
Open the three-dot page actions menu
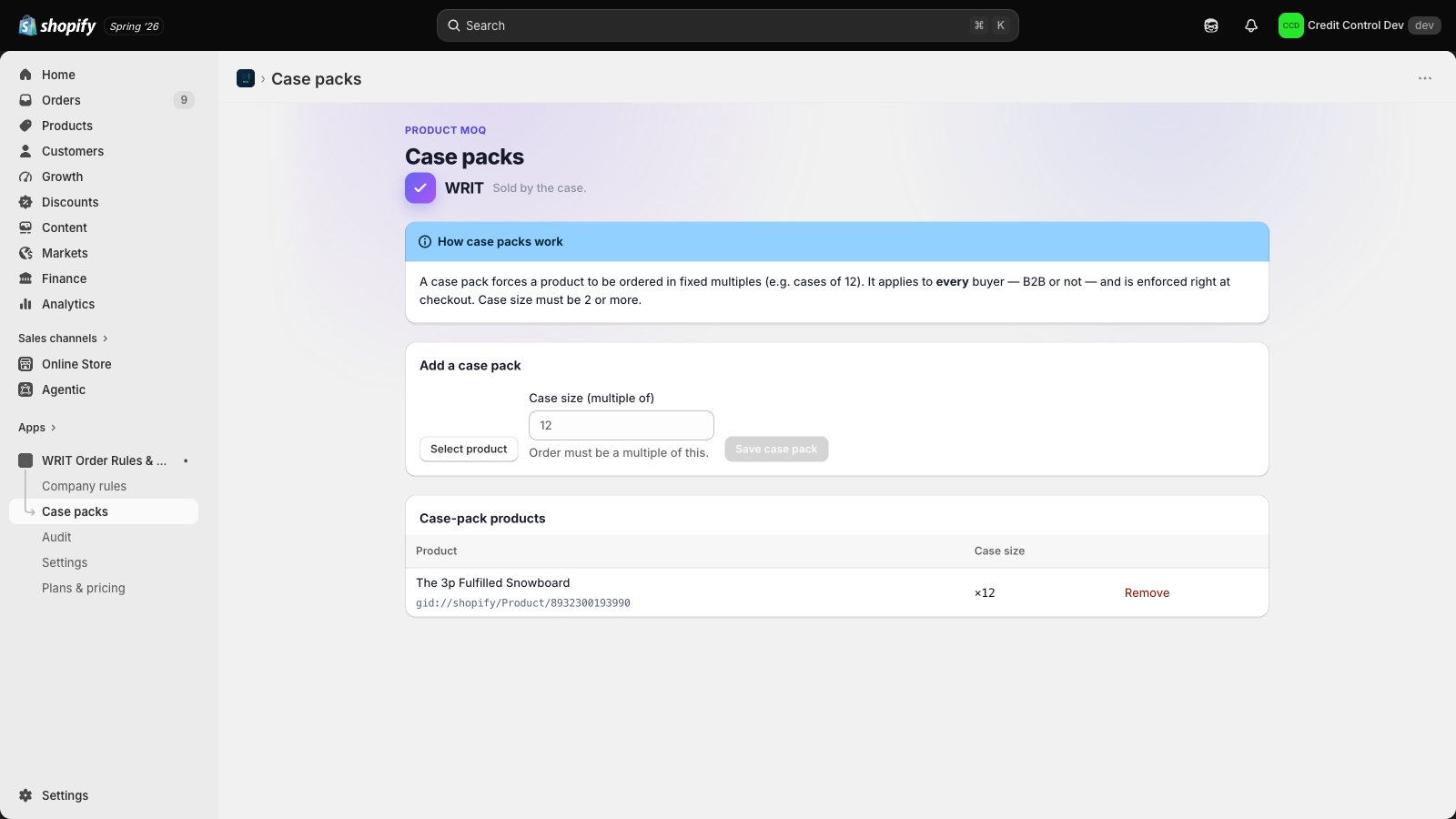pos(1425,78)
